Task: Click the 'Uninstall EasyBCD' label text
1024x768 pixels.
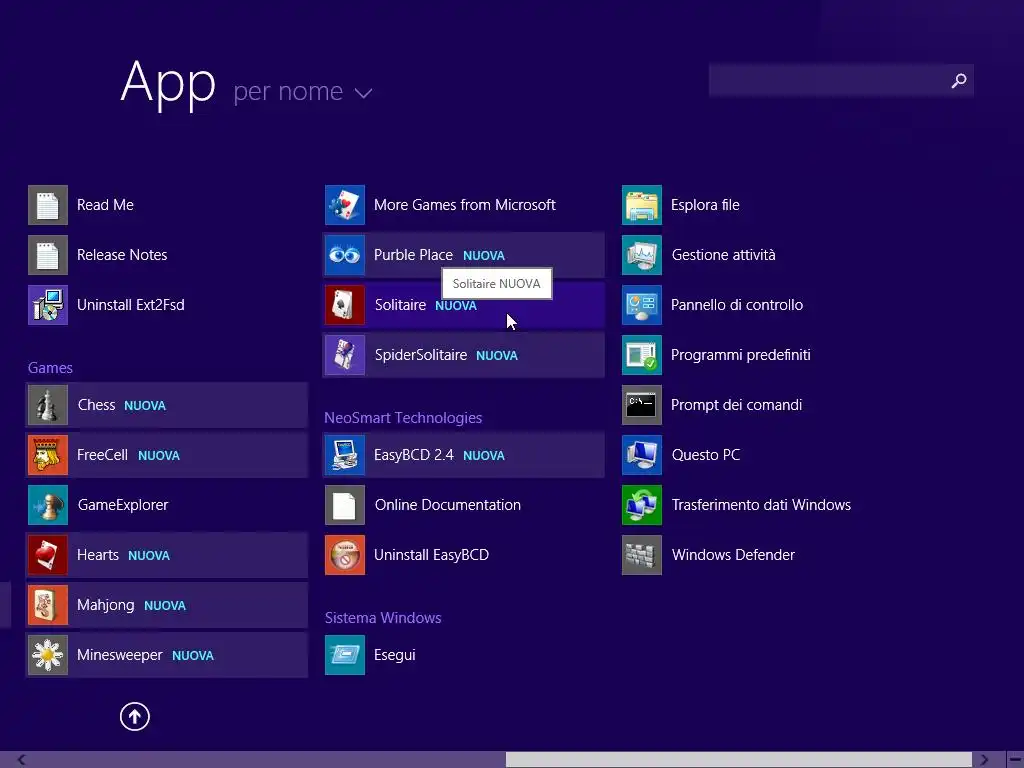Action: 432,555
